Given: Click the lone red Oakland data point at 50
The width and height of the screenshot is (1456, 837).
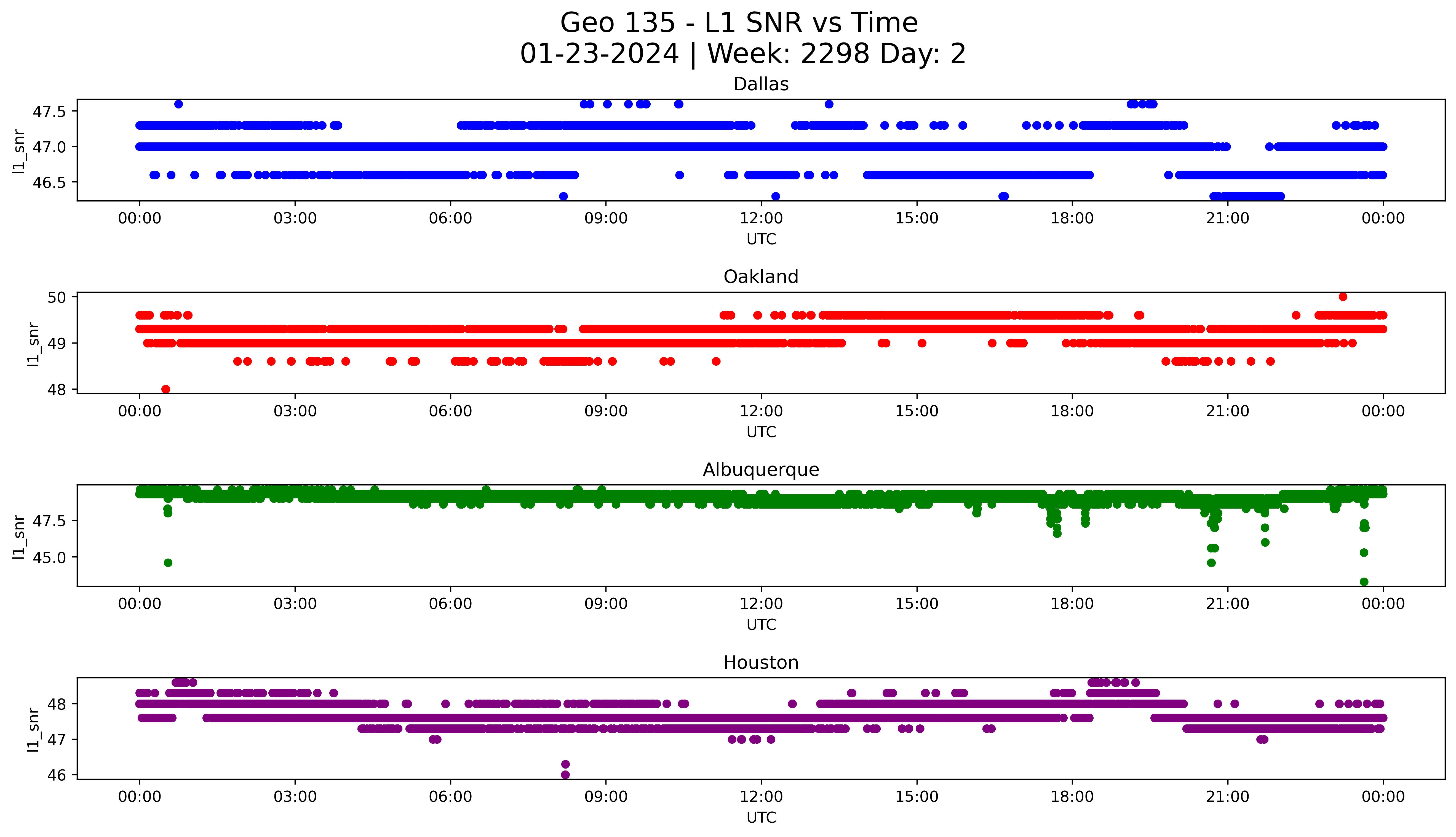Looking at the screenshot, I should [1343, 297].
